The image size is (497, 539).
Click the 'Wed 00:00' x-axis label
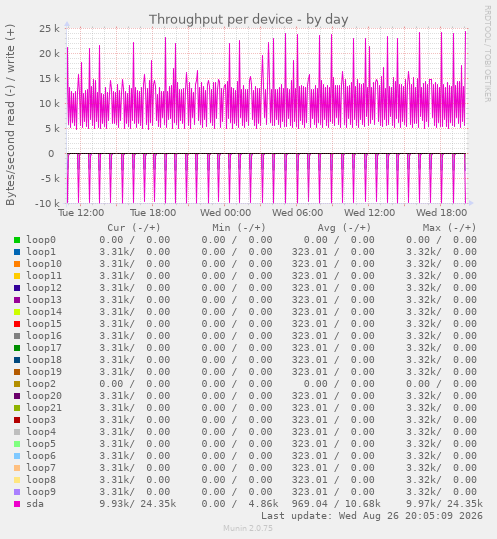[x=225, y=213]
